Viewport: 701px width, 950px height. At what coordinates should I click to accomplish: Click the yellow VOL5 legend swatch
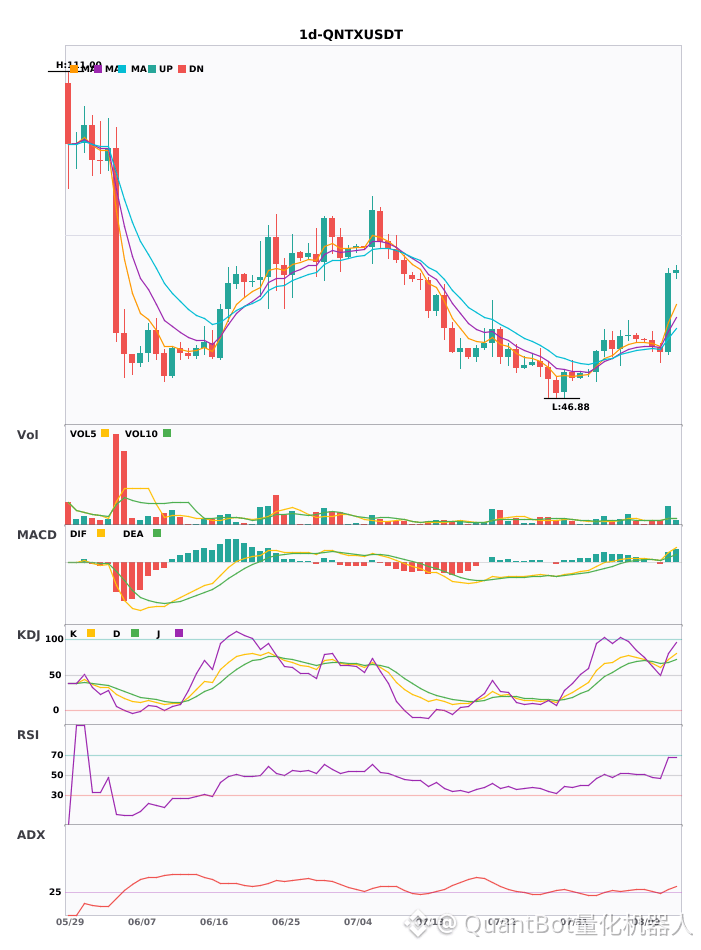105,433
